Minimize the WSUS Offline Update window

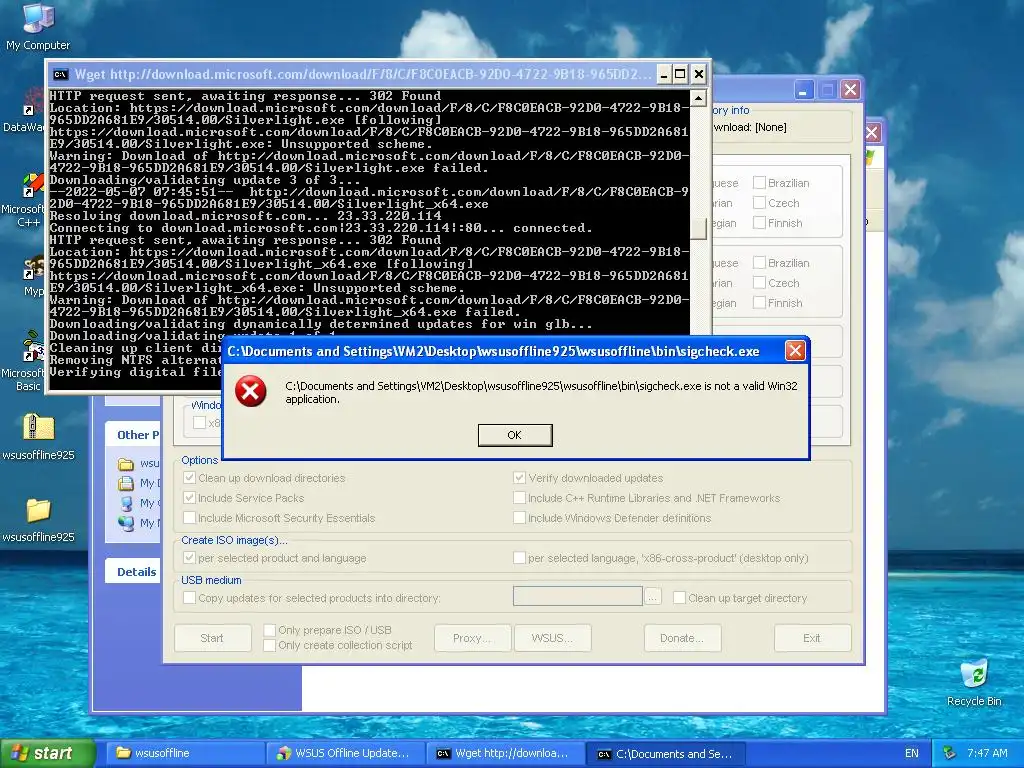[804, 89]
